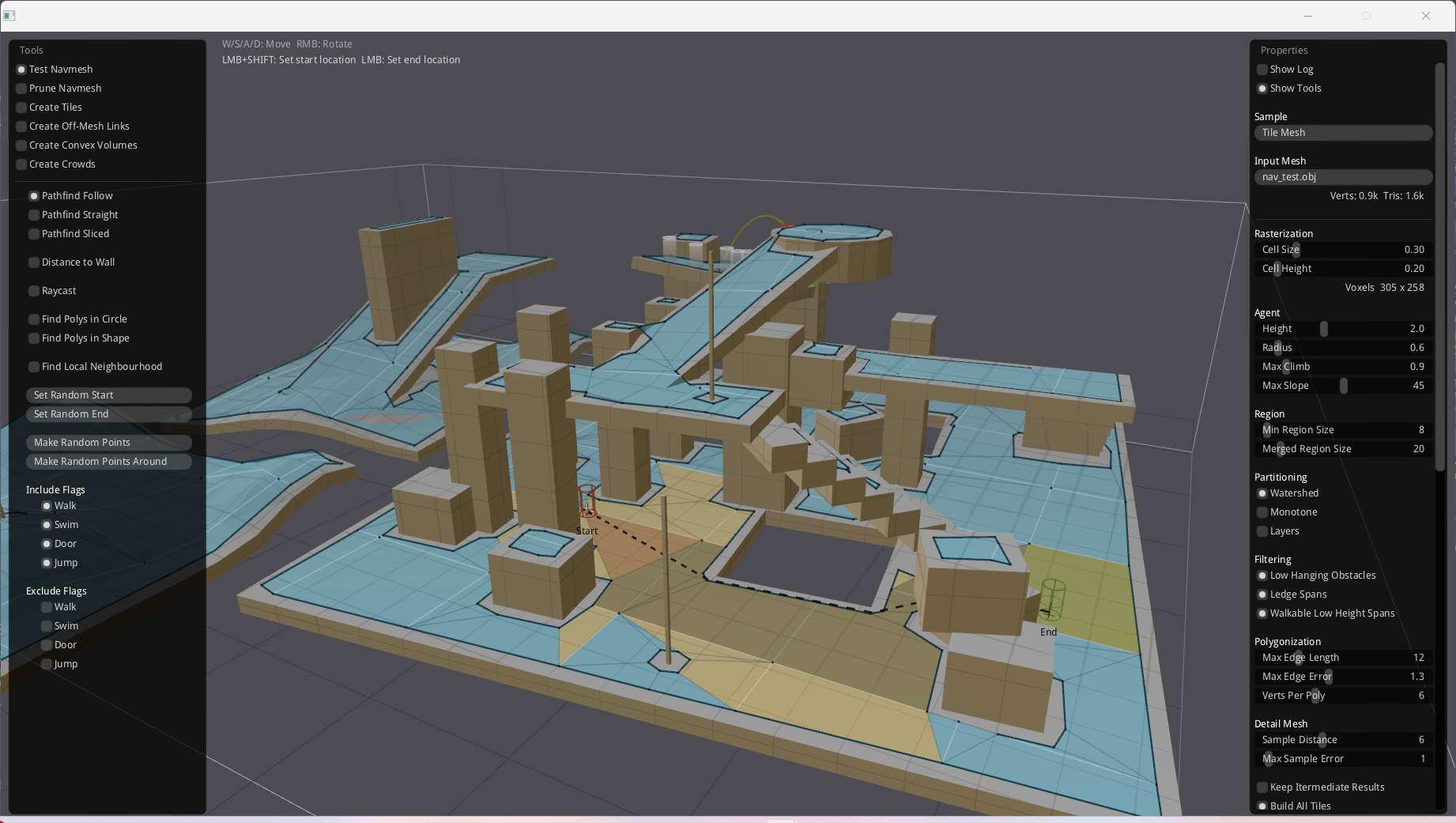Select Create Convex Volumes tool

pyautogui.click(x=77, y=145)
